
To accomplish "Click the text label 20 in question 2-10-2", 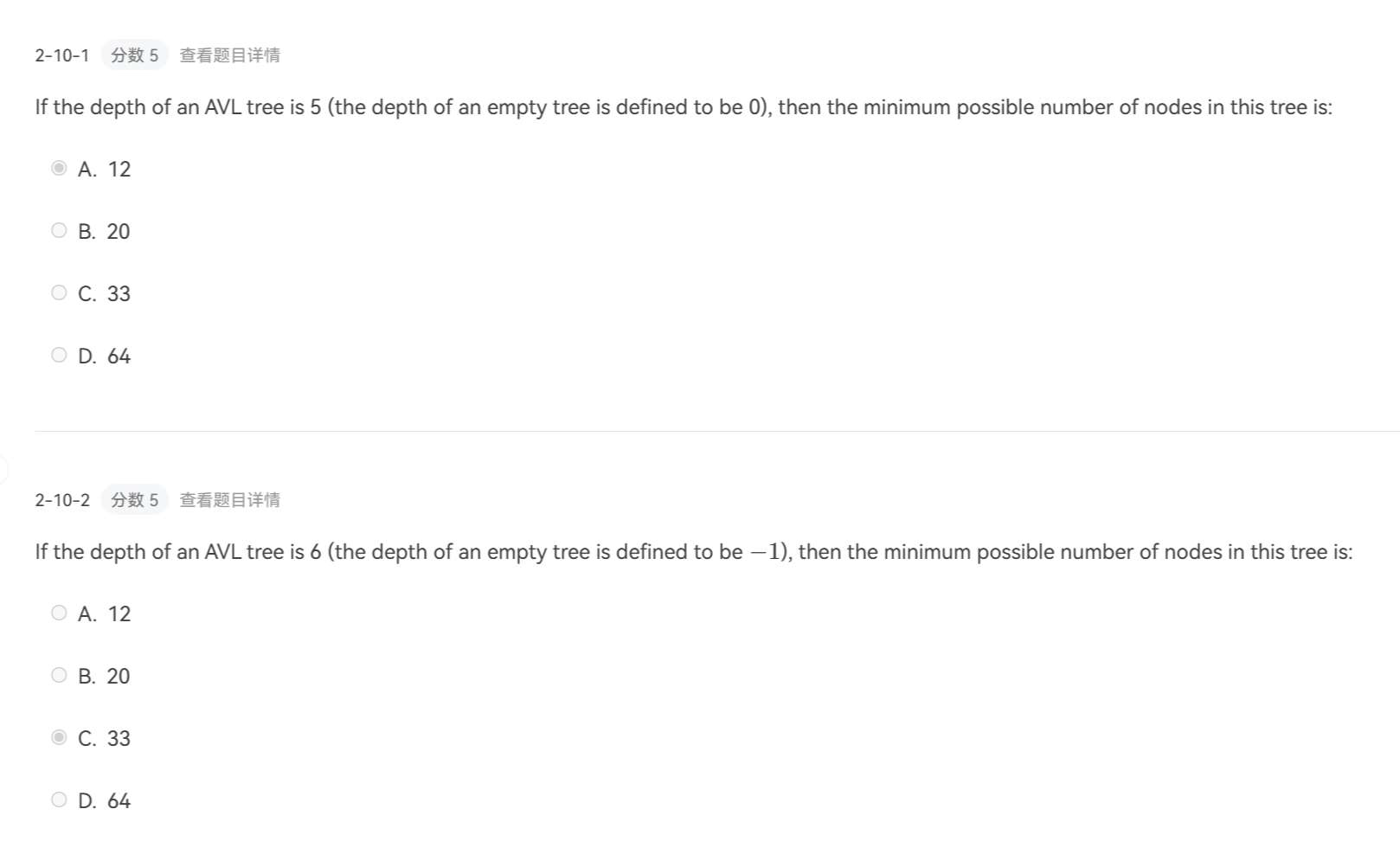I will [x=119, y=677].
